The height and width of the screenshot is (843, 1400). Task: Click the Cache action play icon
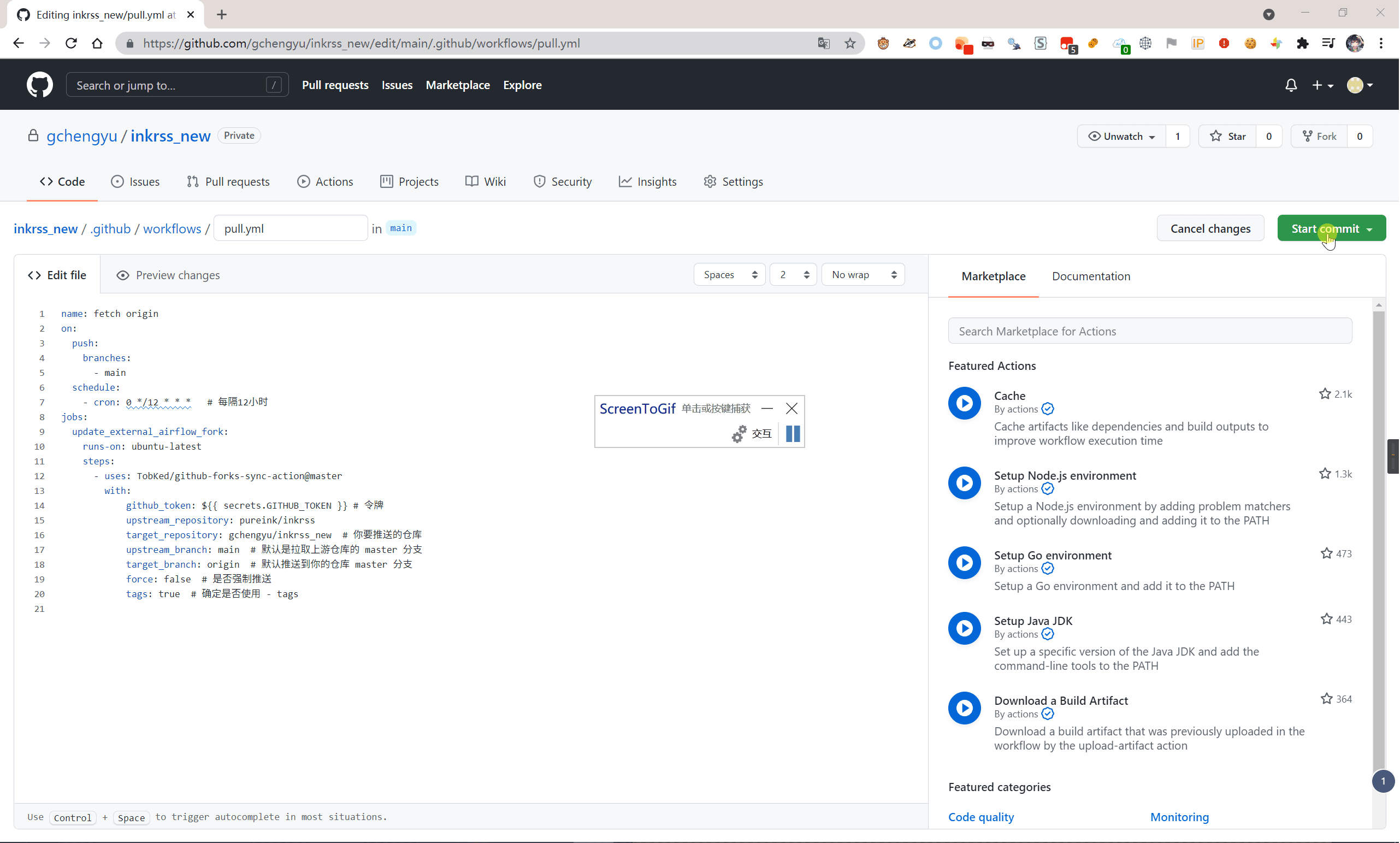(x=964, y=403)
